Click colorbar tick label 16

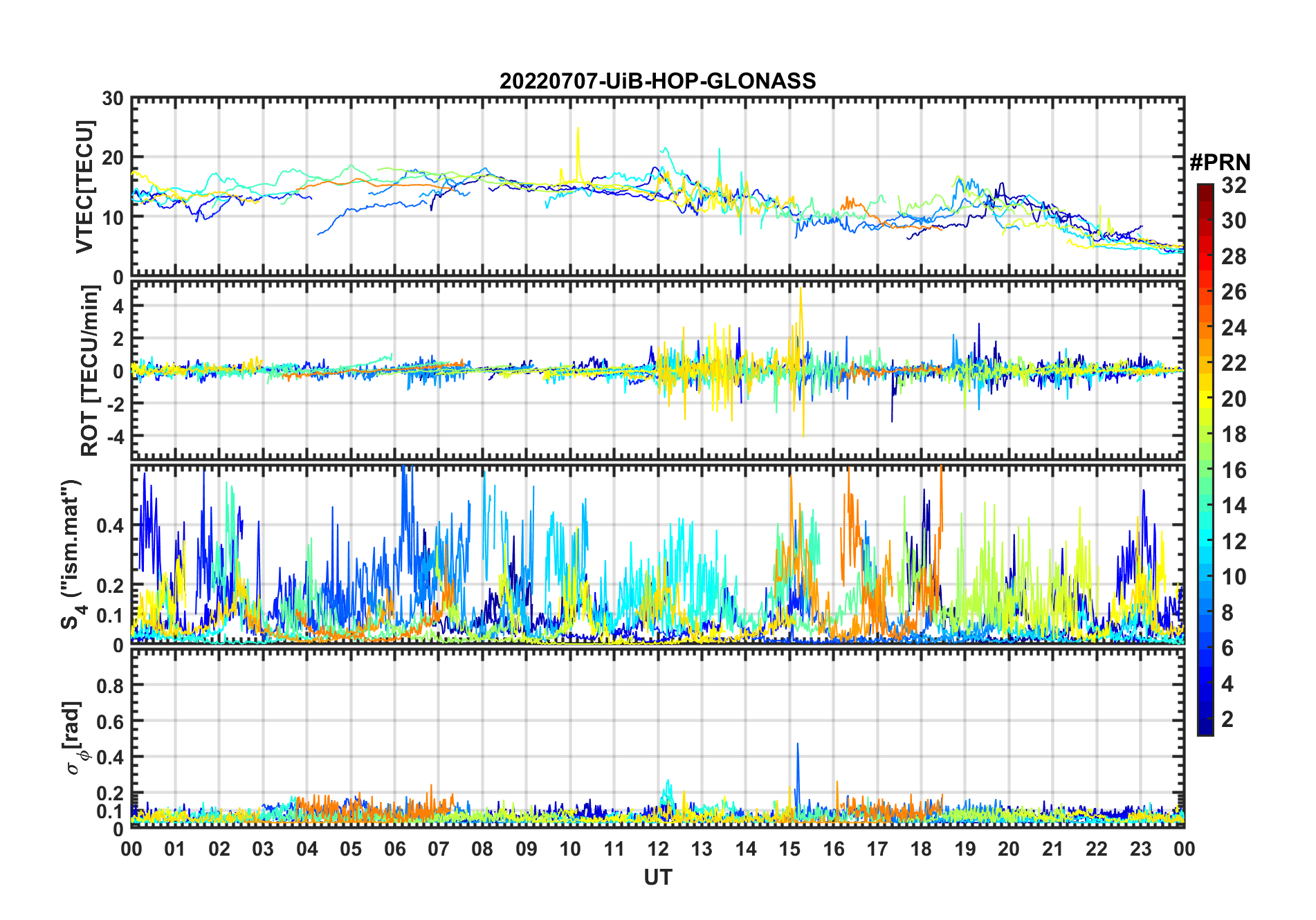click(x=1233, y=470)
